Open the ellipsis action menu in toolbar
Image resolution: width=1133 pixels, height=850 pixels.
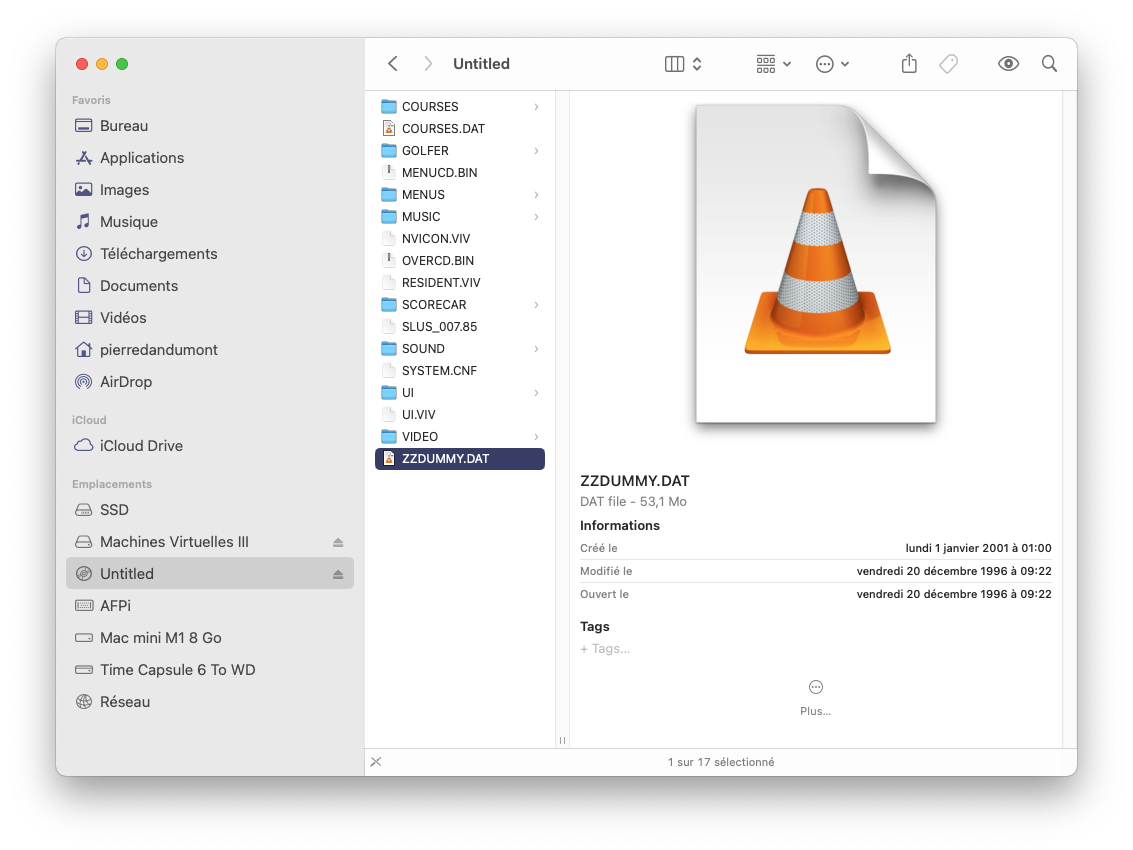tap(832, 64)
